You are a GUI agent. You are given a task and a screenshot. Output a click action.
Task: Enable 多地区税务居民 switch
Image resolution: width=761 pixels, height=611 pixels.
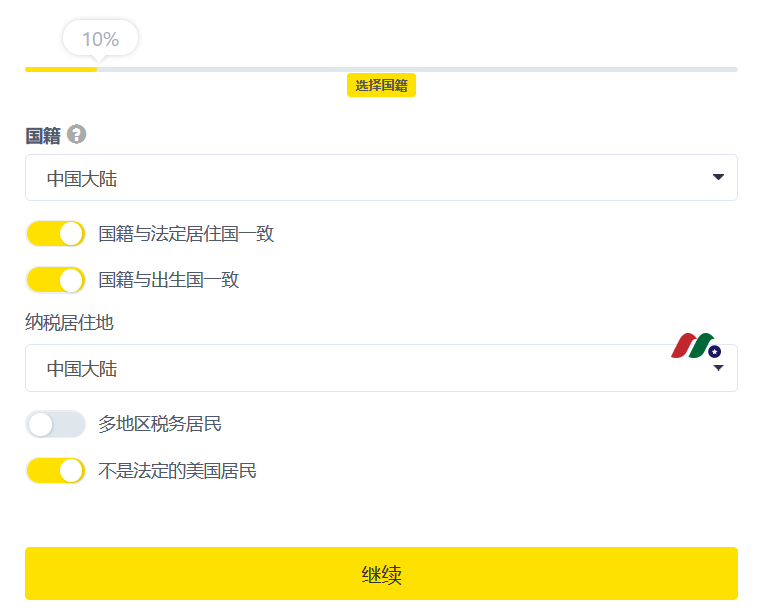tap(56, 424)
